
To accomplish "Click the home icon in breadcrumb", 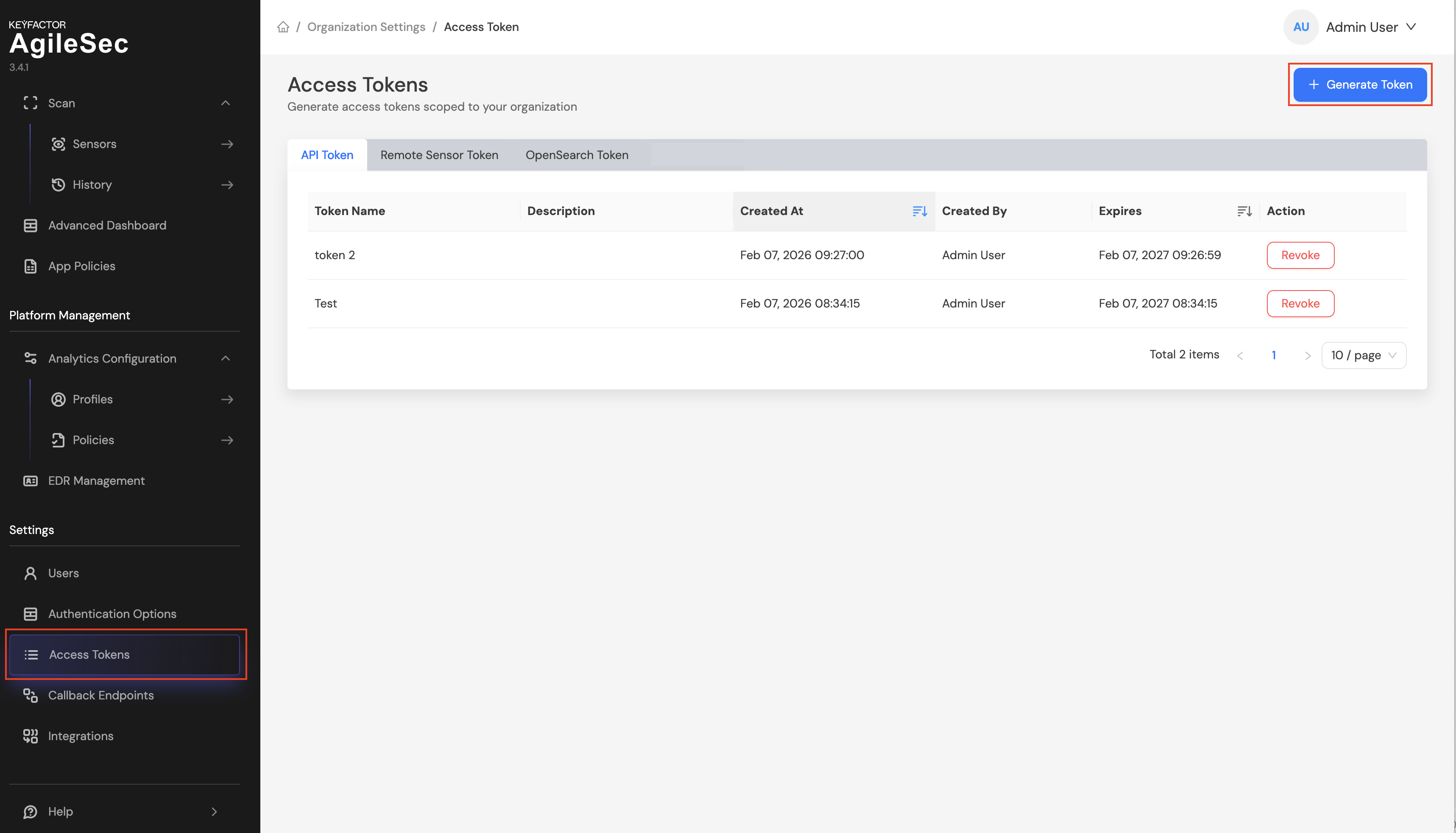I will tap(283, 27).
